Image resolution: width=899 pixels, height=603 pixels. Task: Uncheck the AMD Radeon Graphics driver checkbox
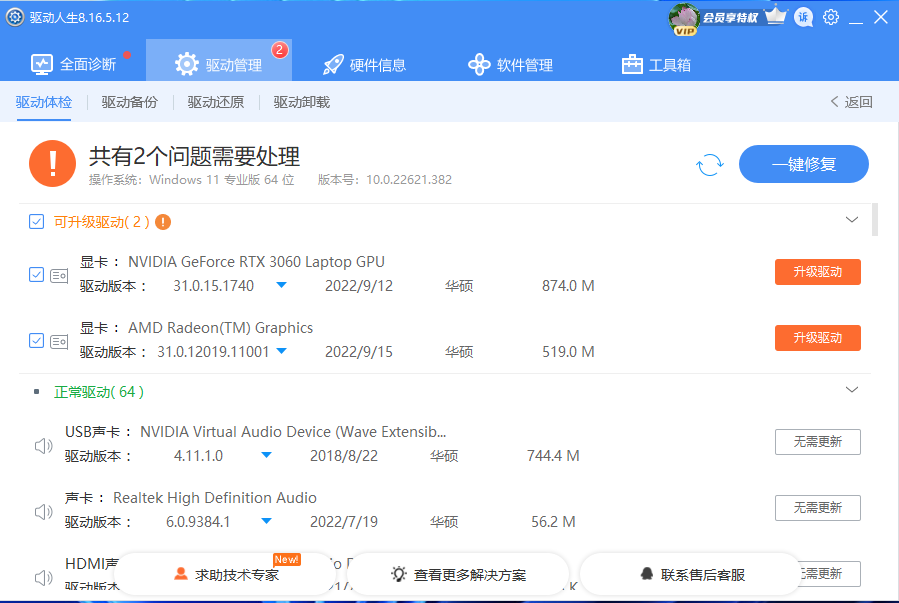(35, 340)
